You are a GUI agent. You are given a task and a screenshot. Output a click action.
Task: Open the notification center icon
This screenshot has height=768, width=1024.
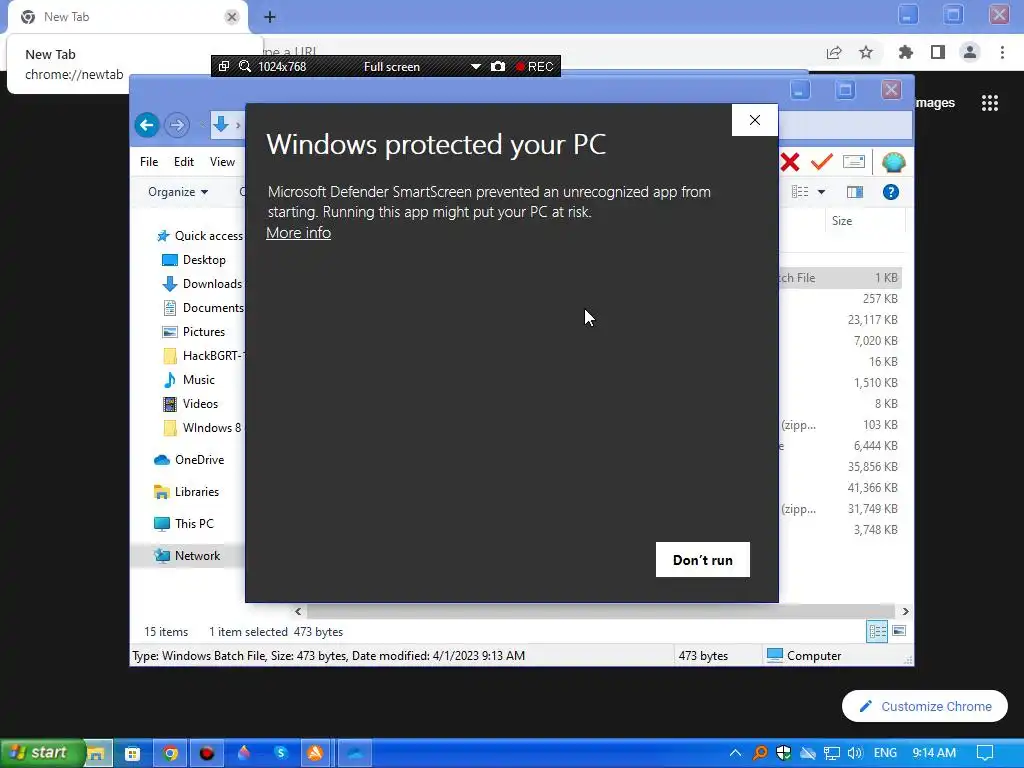tap(985, 753)
